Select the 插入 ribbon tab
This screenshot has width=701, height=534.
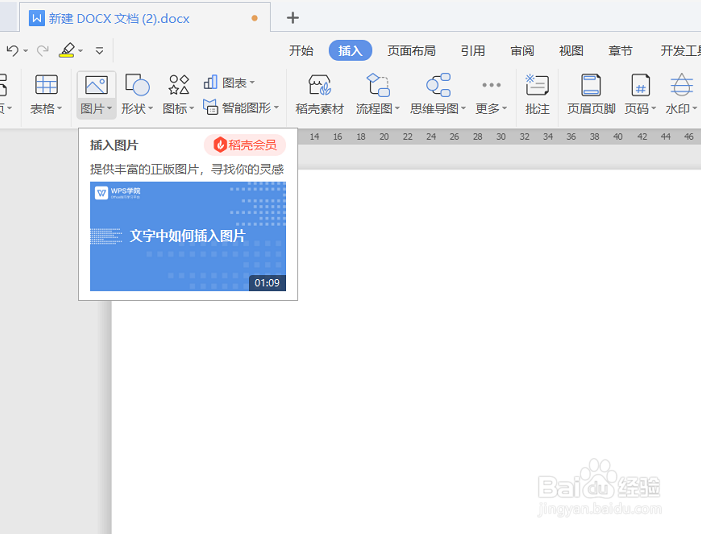350,51
